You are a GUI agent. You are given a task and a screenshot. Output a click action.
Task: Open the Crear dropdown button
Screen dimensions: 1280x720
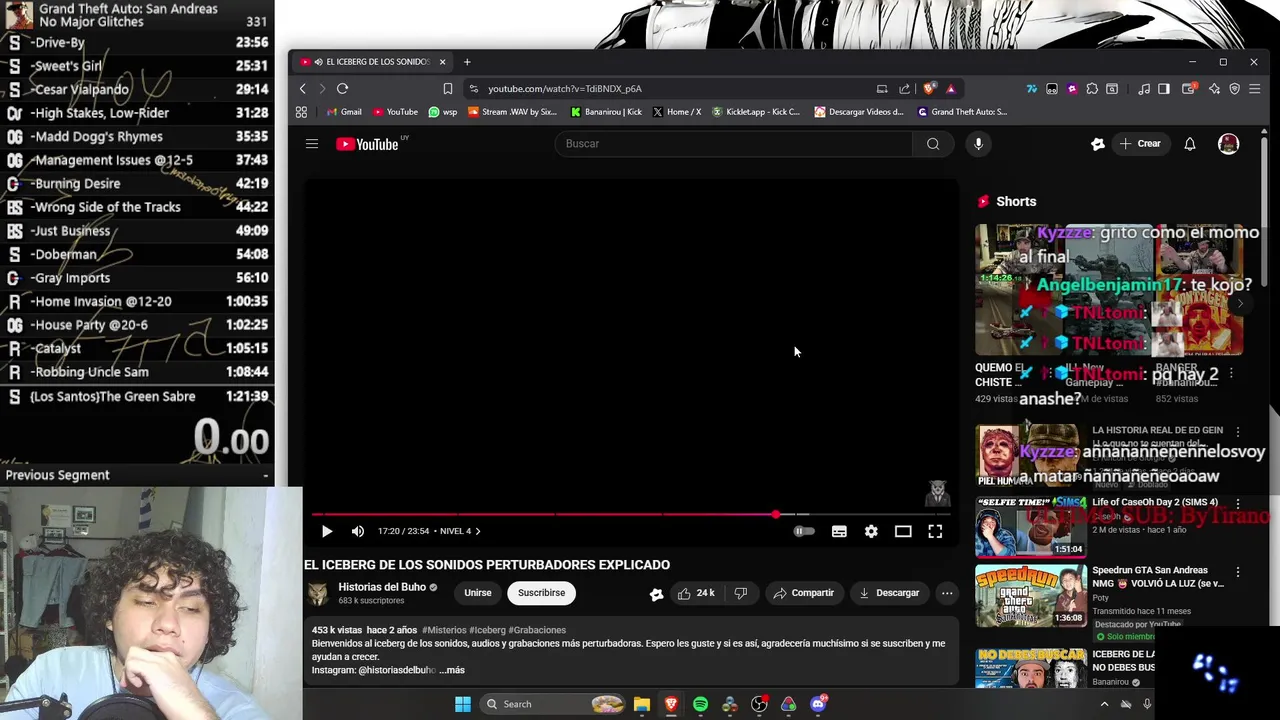pyautogui.click(x=1140, y=144)
